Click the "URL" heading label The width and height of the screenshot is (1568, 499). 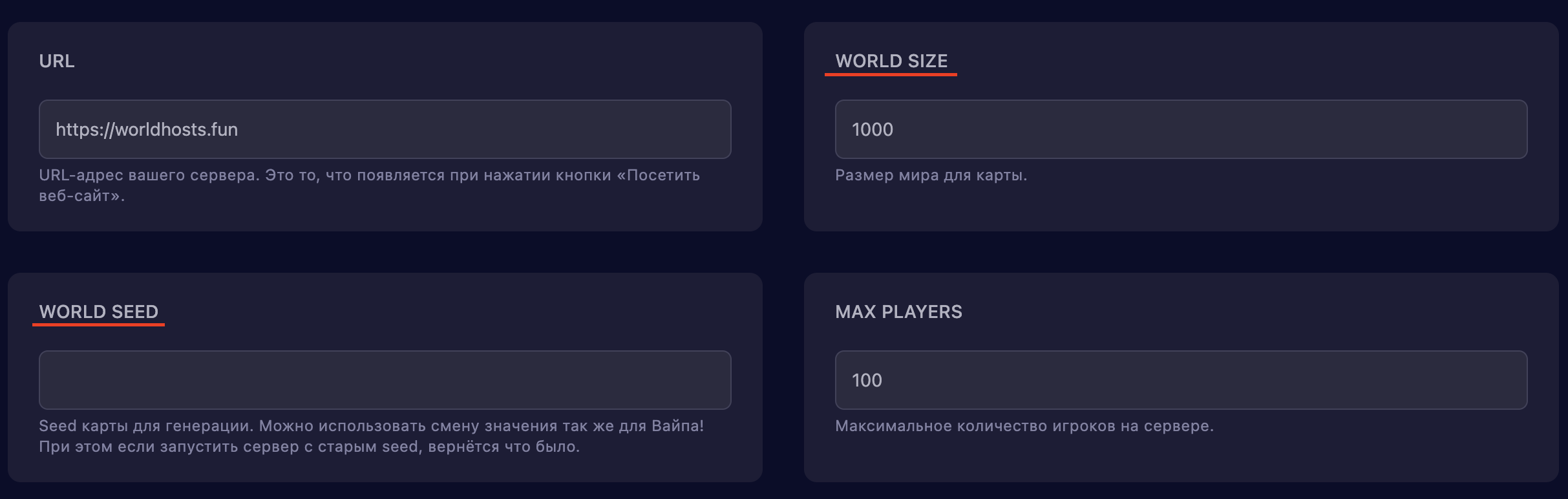click(x=57, y=61)
